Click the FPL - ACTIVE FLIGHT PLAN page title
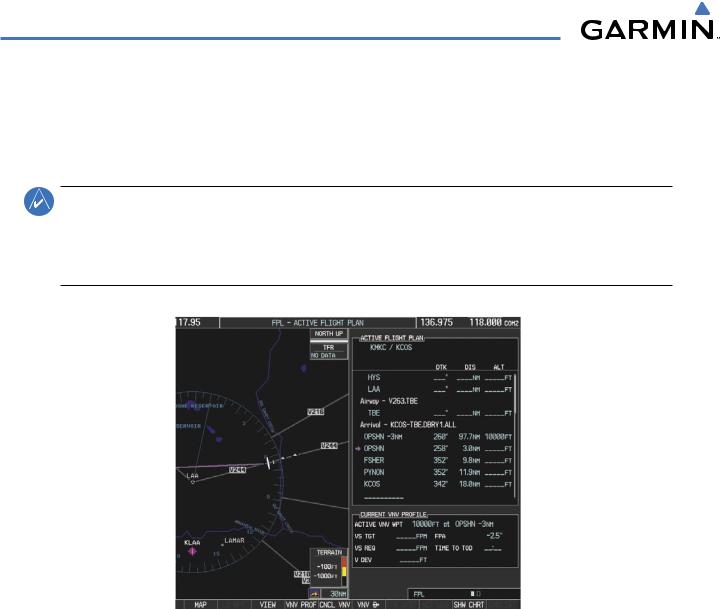The width and height of the screenshot is (722, 609). click(x=317, y=323)
